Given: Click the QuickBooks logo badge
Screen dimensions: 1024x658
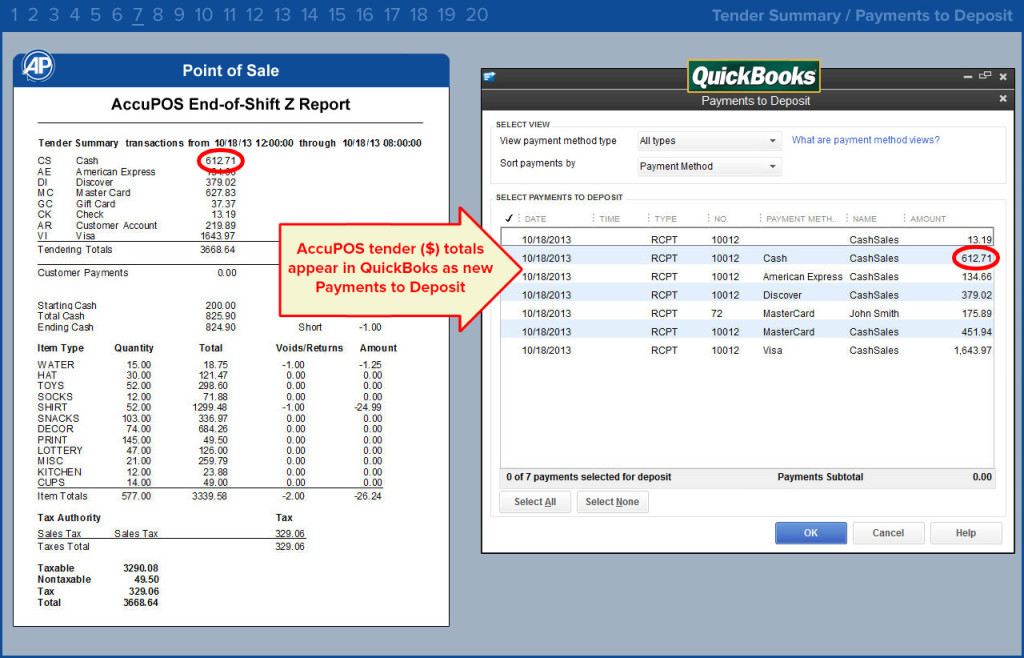Looking at the screenshot, I should 754,76.
